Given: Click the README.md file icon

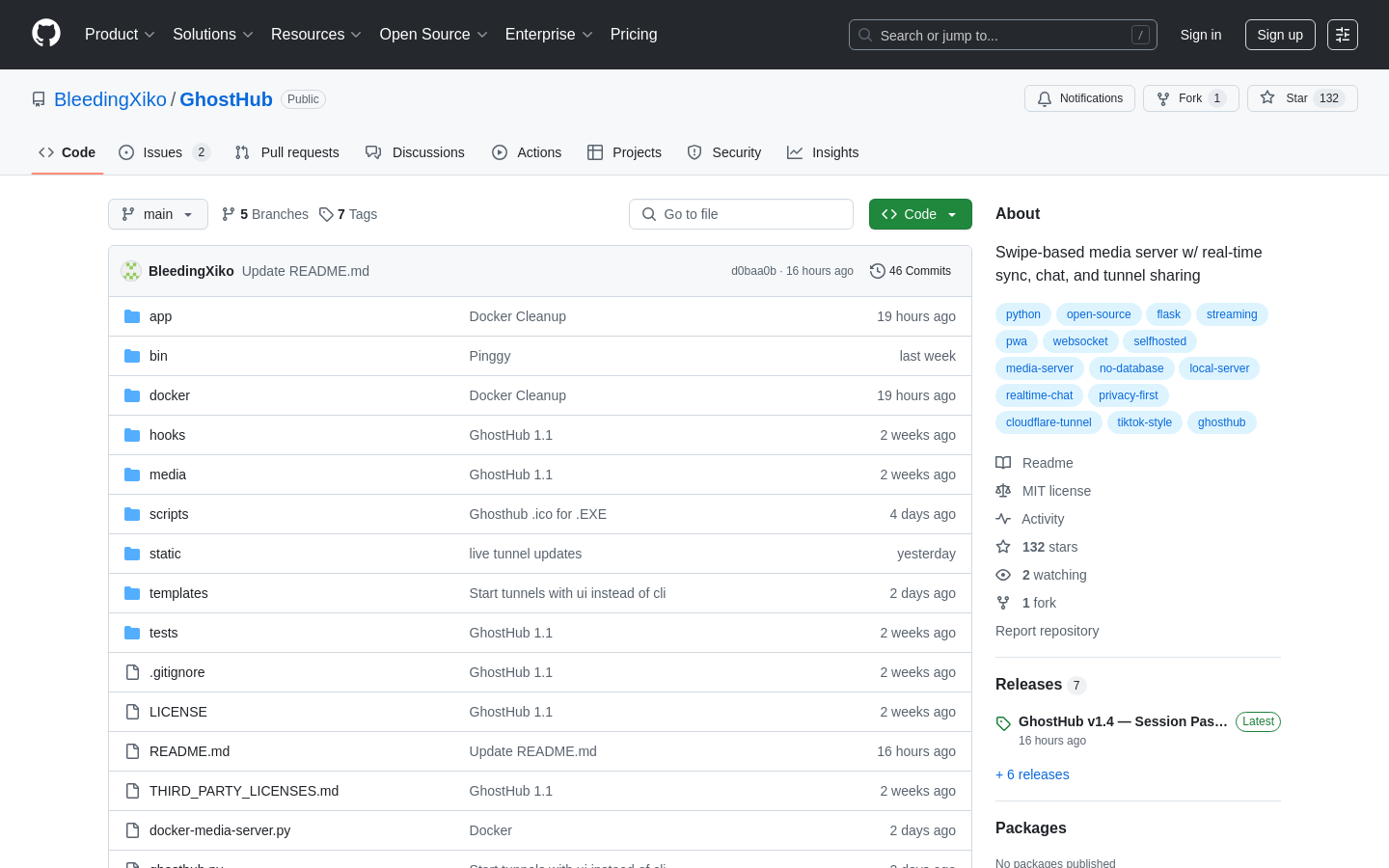Looking at the screenshot, I should coord(132,751).
